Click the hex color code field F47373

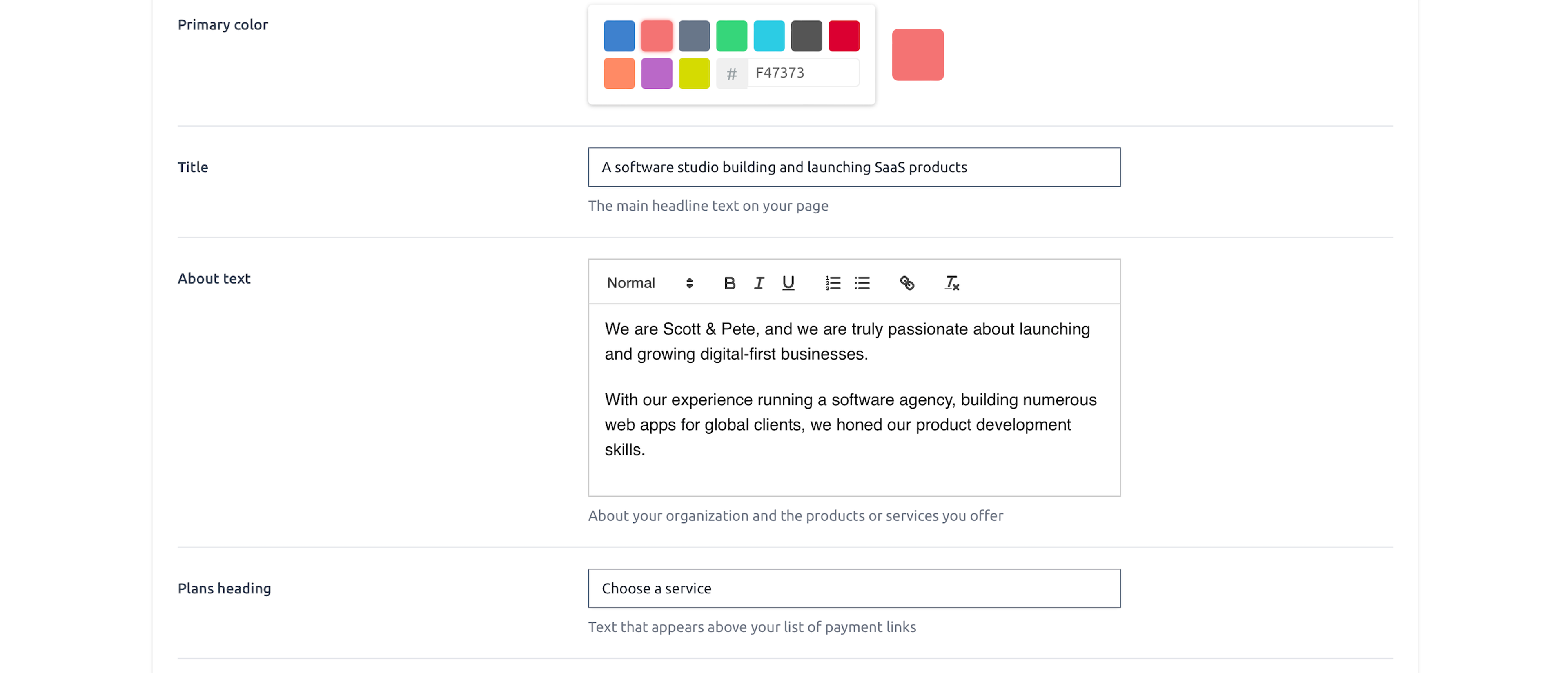click(804, 73)
